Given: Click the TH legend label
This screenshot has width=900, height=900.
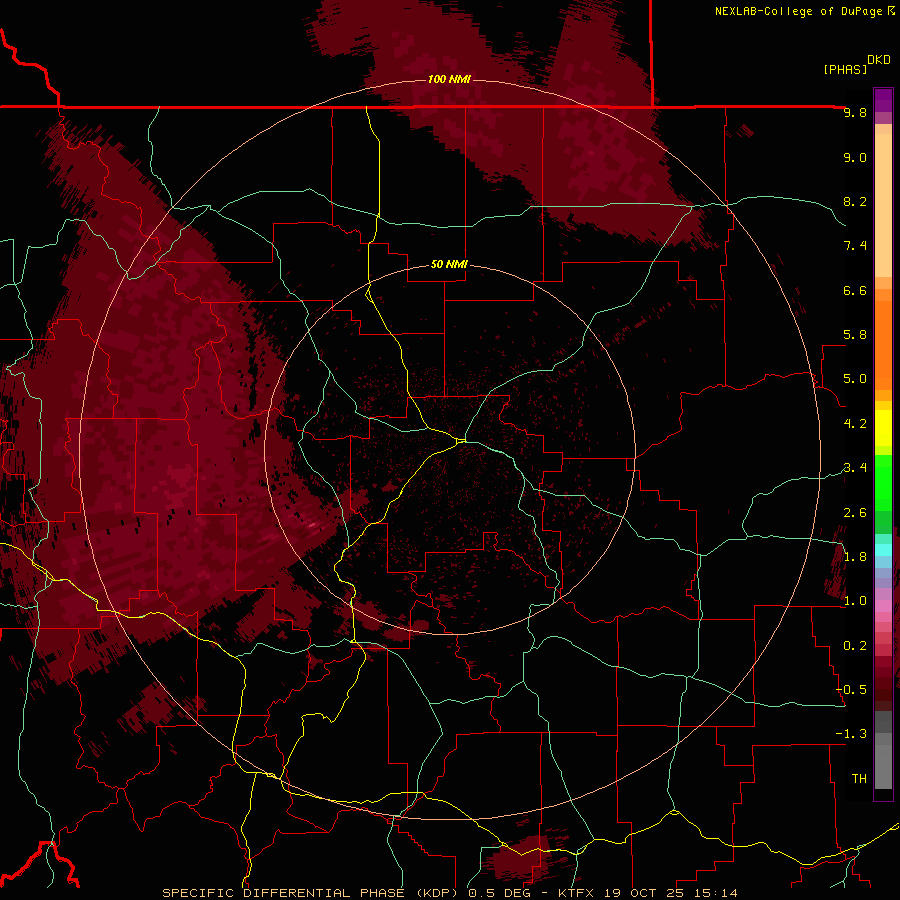Looking at the screenshot, I should point(859,779).
